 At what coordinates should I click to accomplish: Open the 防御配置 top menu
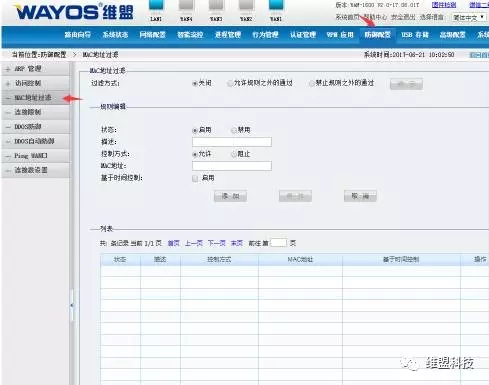coord(377,35)
